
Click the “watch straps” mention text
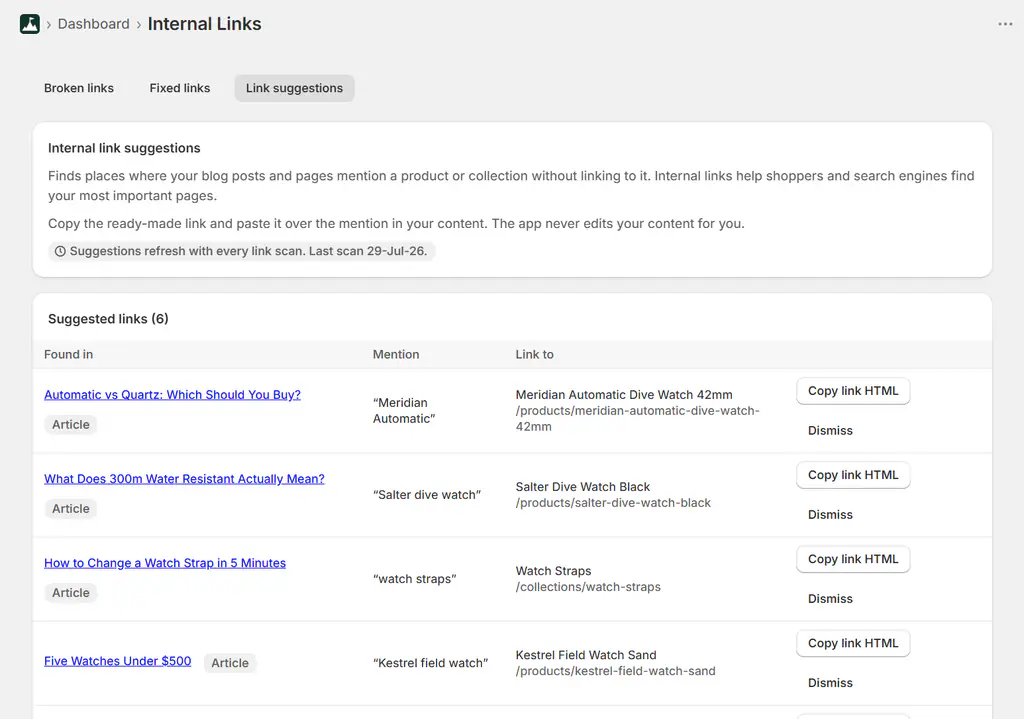tap(415, 579)
